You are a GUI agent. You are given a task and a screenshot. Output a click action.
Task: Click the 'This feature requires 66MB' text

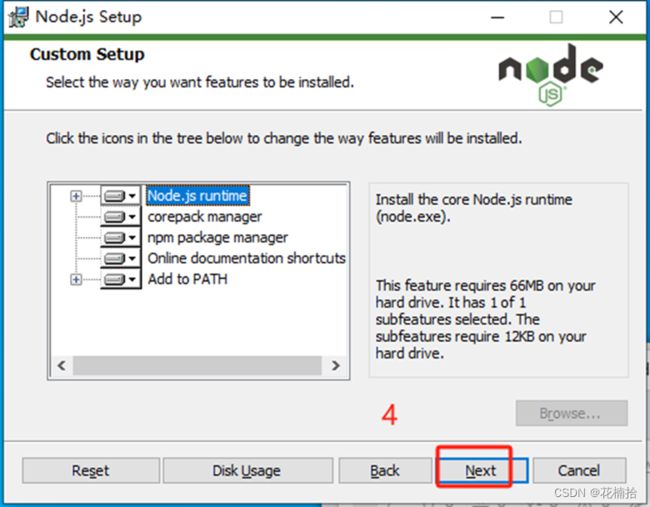click(485, 319)
